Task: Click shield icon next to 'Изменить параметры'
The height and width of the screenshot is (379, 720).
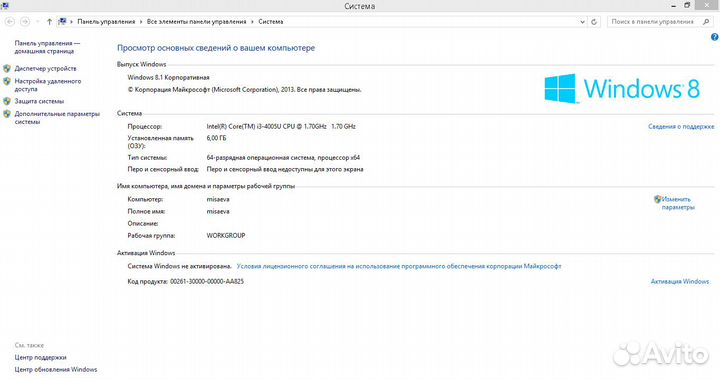Action: tap(658, 199)
